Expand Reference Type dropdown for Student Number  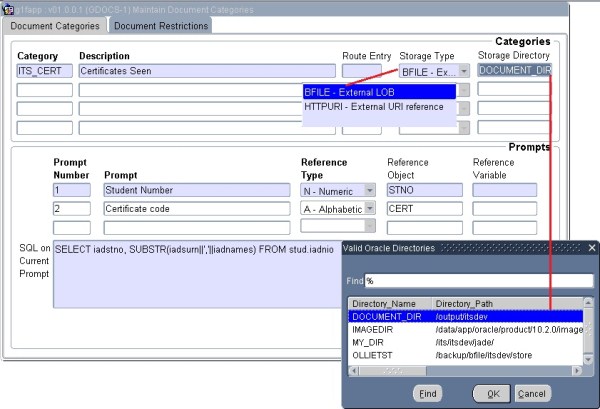tap(369, 190)
